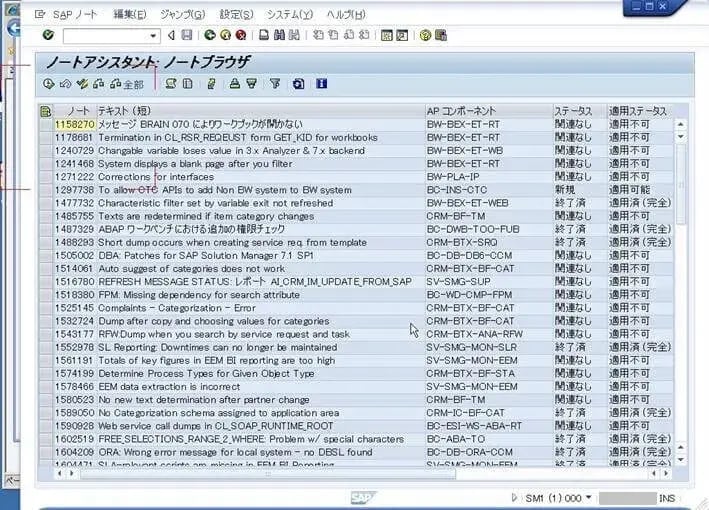Open the SM1 (1) 000 system dropdown in the status bar
The width and height of the screenshot is (709, 510).
click(x=589, y=497)
